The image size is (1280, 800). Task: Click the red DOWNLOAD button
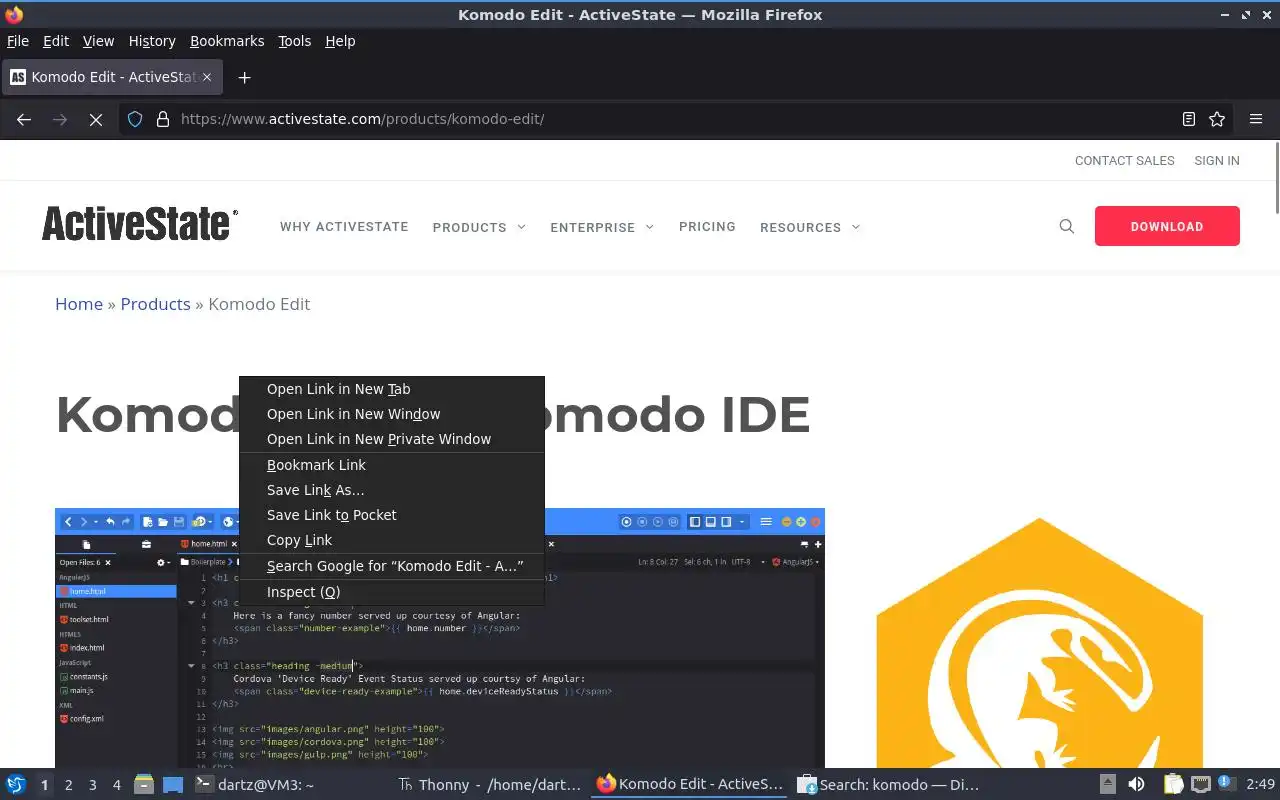pyautogui.click(x=1167, y=226)
